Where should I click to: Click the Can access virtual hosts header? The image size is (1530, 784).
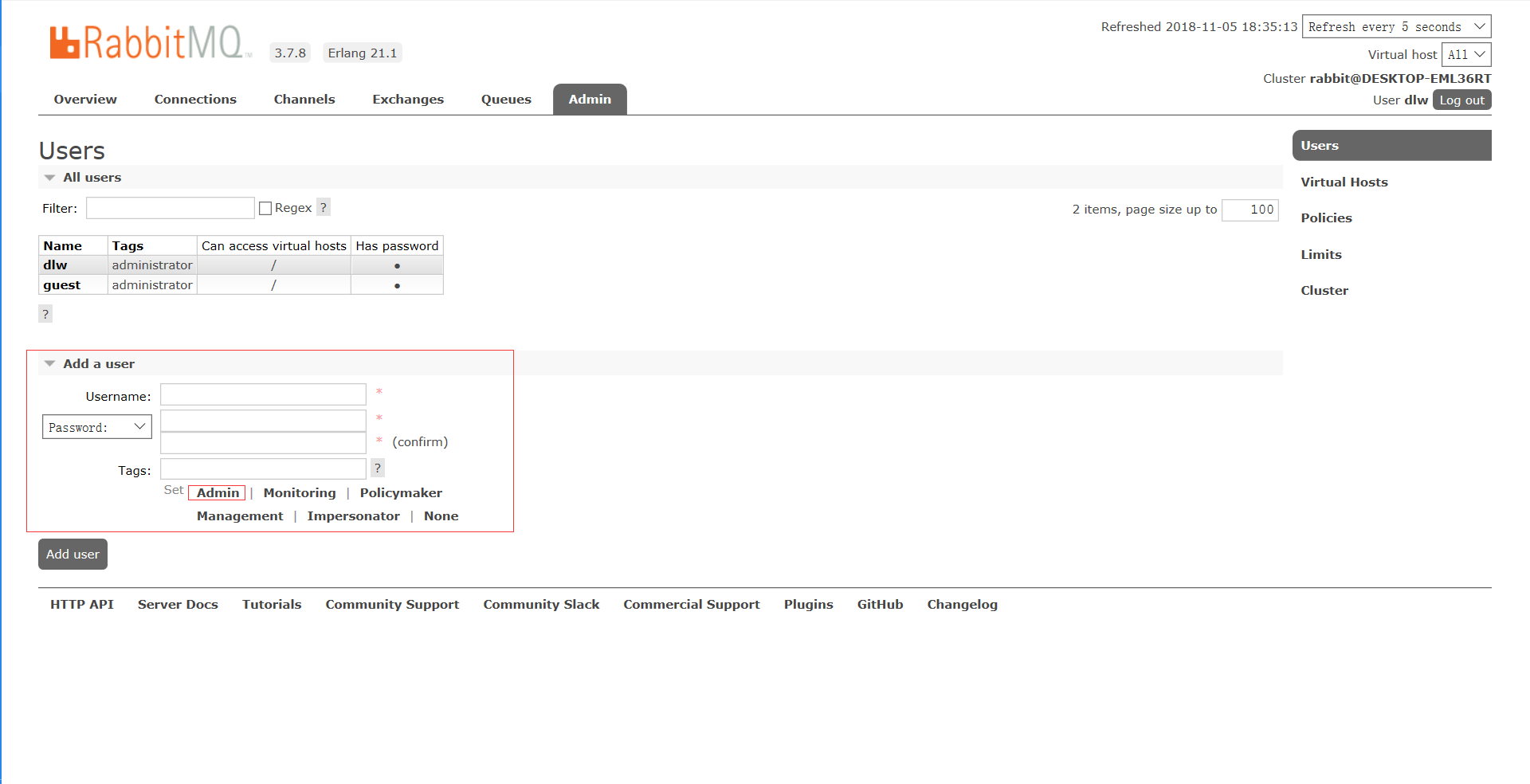(274, 245)
